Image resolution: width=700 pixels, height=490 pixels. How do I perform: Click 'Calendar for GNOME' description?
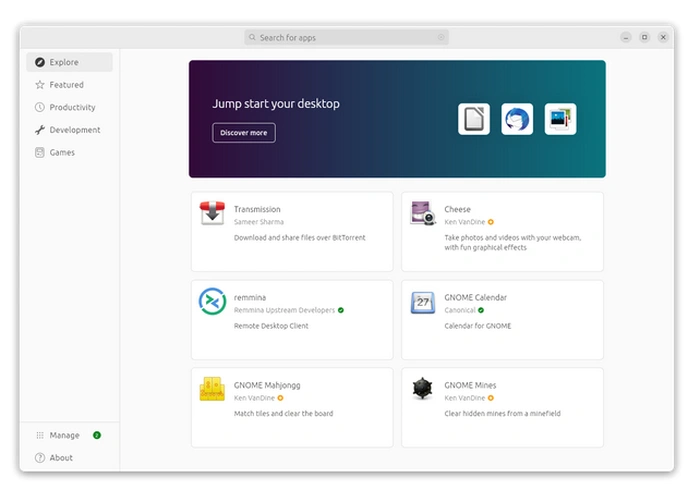click(x=478, y=326)
